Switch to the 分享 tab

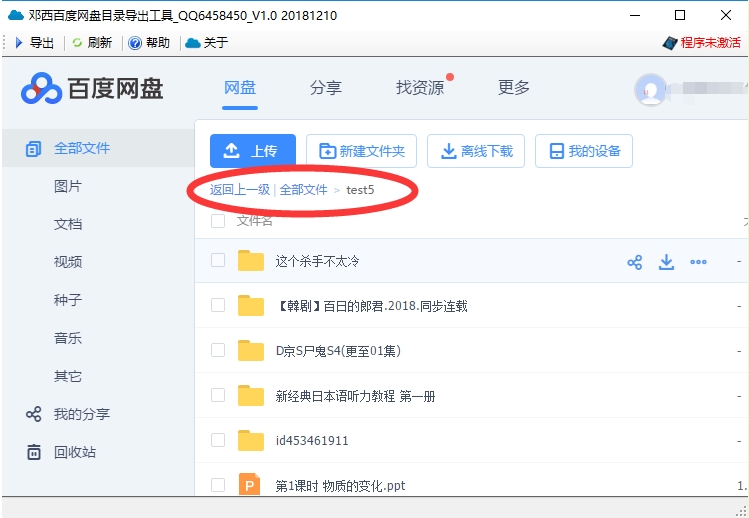click(x=326, y=88)
